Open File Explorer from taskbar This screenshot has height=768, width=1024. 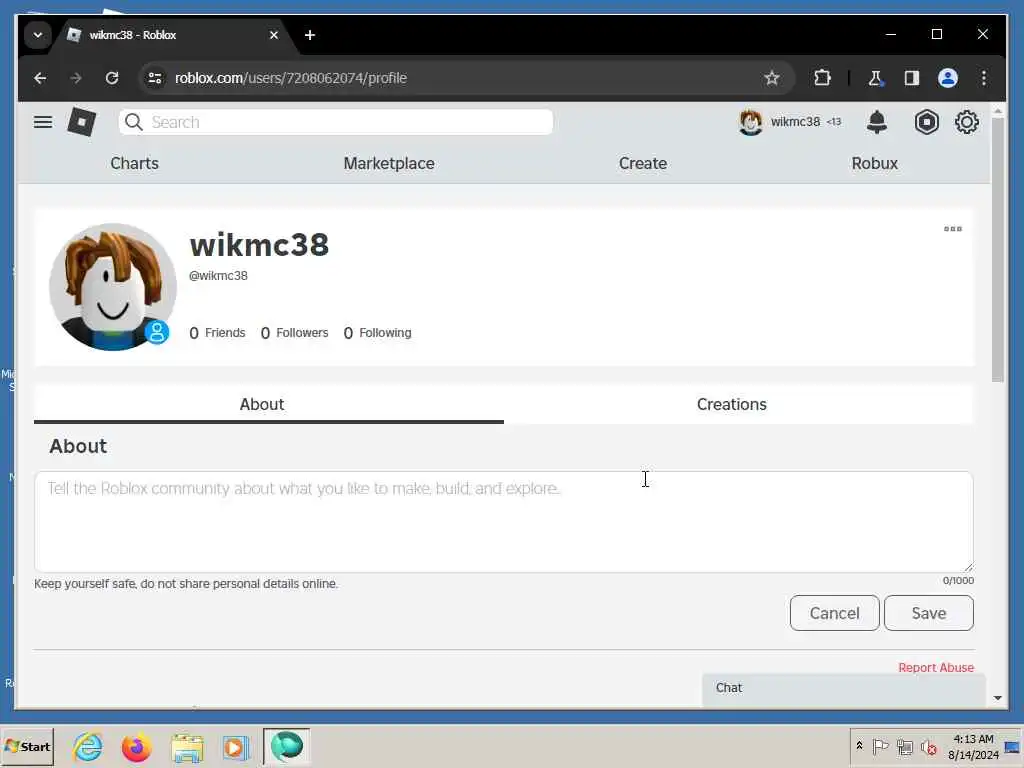[x=187, y=748]
